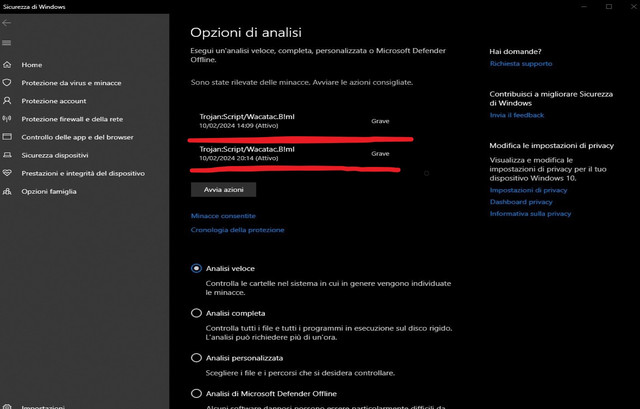
Task: Go to Sicurezza dispositivi menu item
Action: (x=55, y=155)
